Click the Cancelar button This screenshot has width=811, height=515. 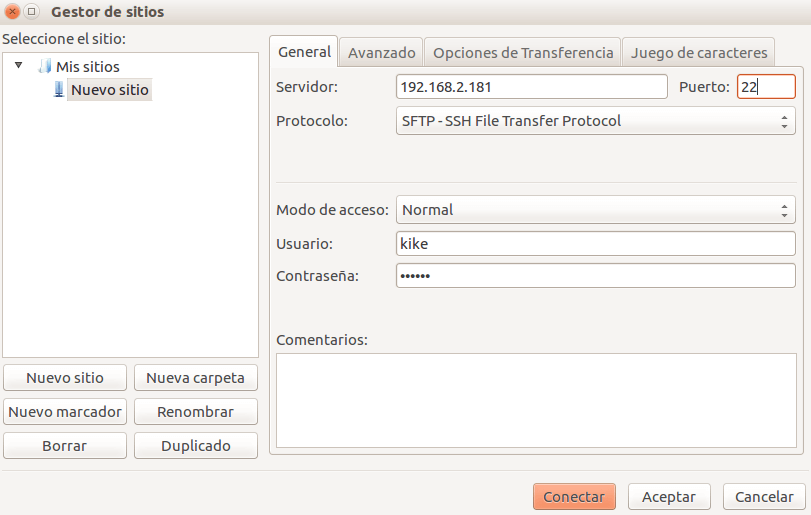[x=764, y=497]
